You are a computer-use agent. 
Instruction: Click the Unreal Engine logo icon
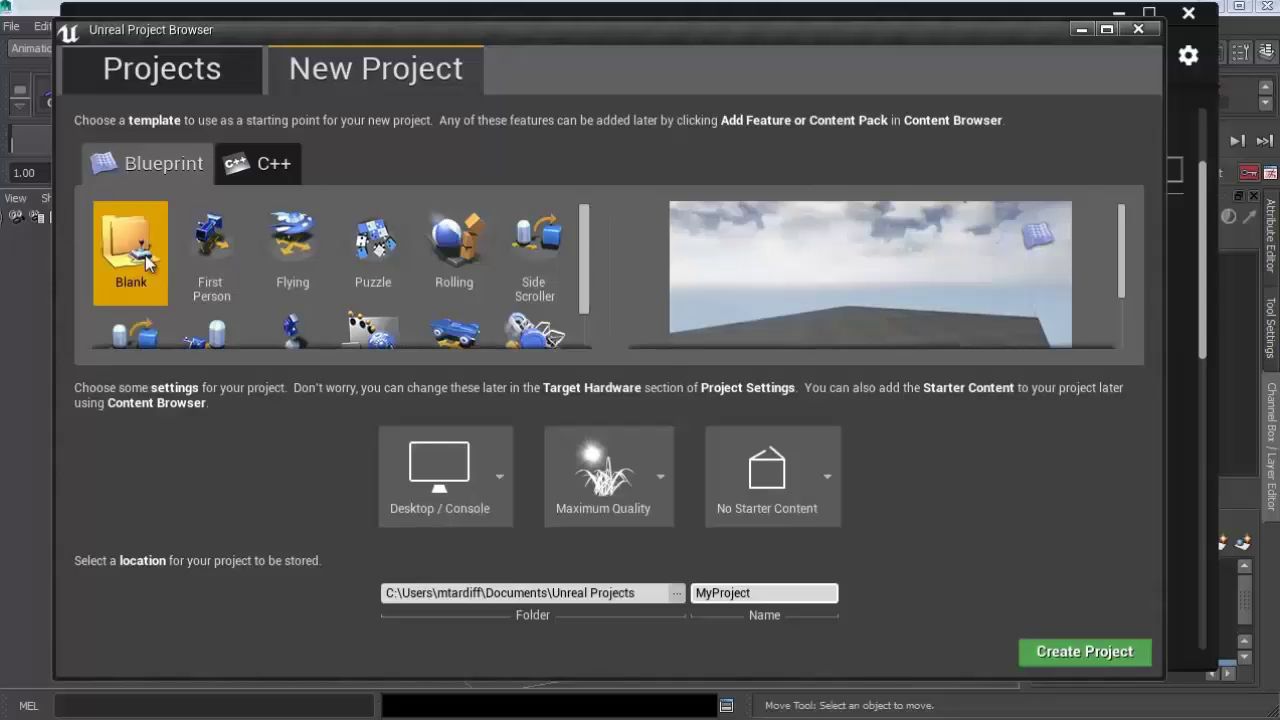coord(68,32)
